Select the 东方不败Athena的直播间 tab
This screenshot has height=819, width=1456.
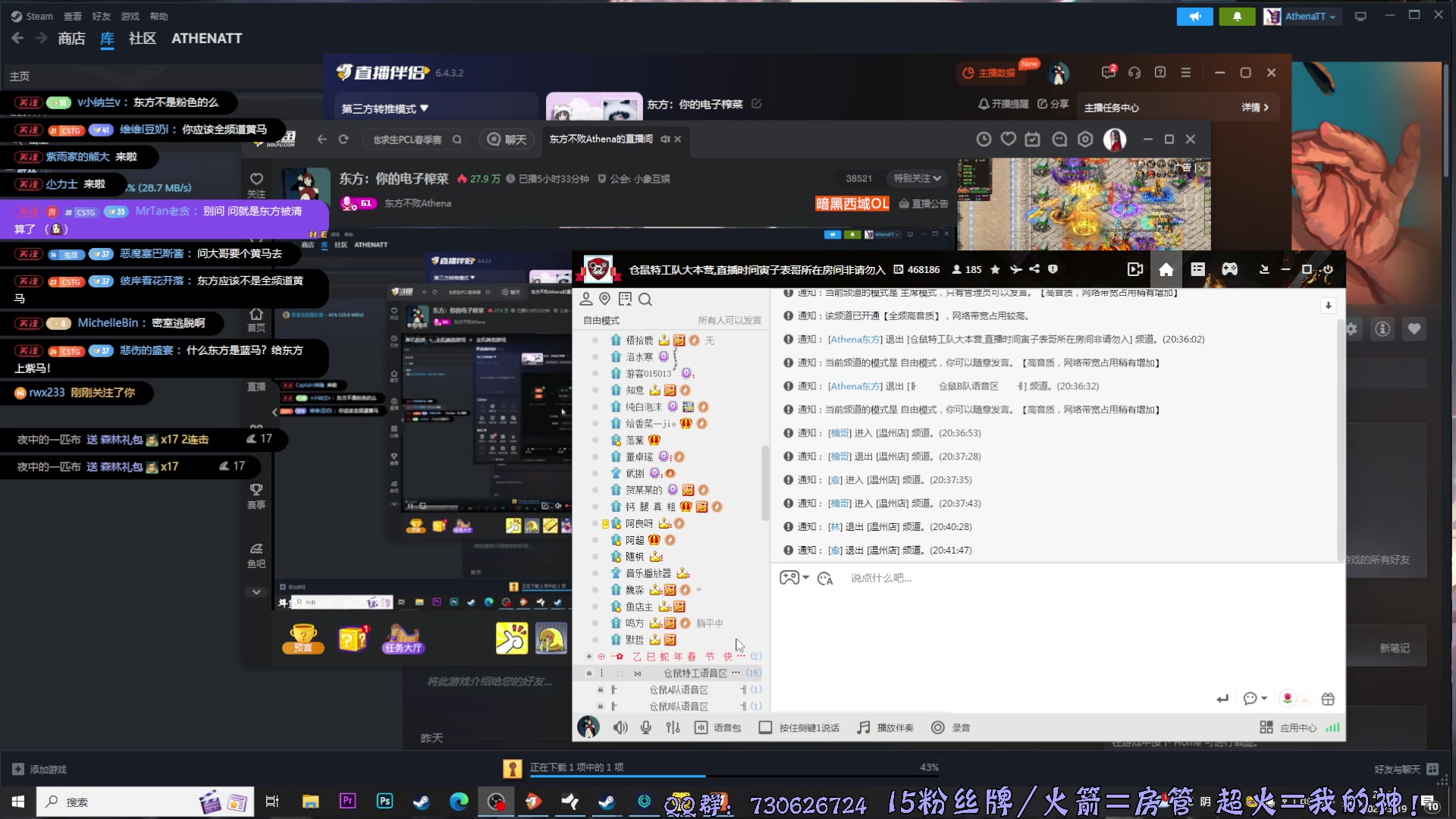(x=601, y=140)
